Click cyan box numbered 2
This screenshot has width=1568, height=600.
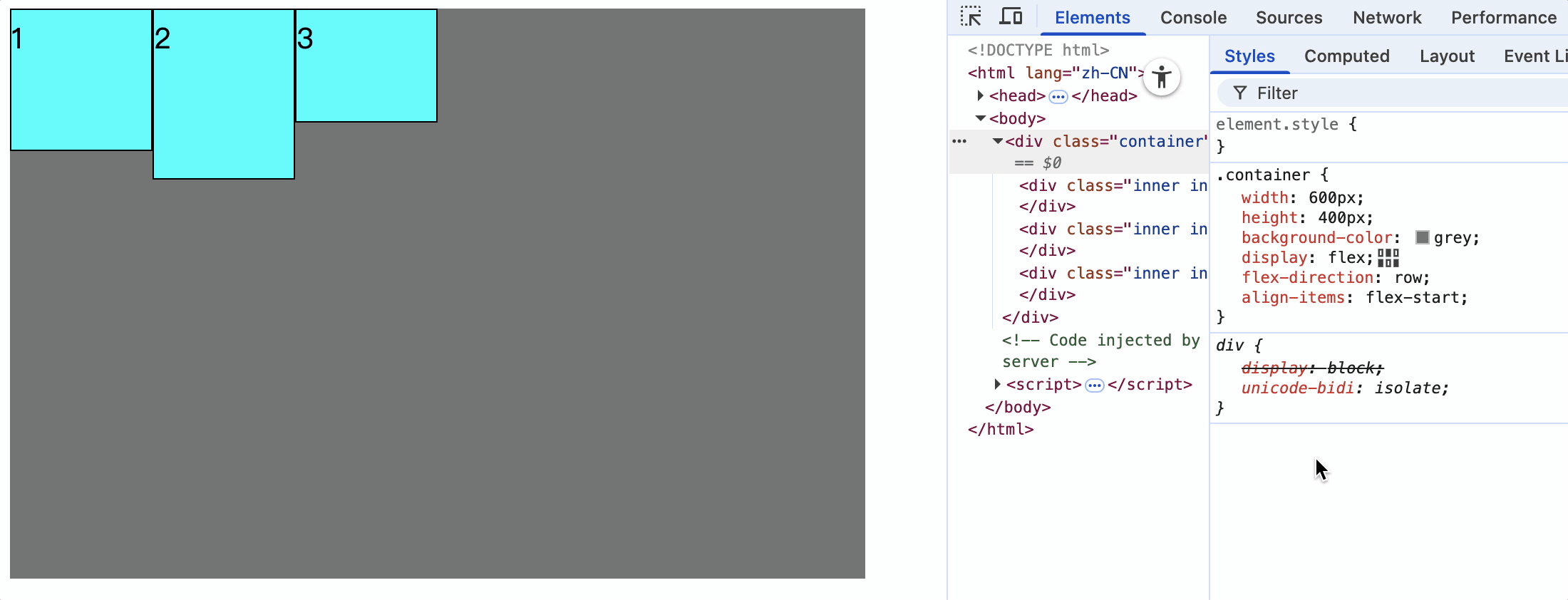224,94
